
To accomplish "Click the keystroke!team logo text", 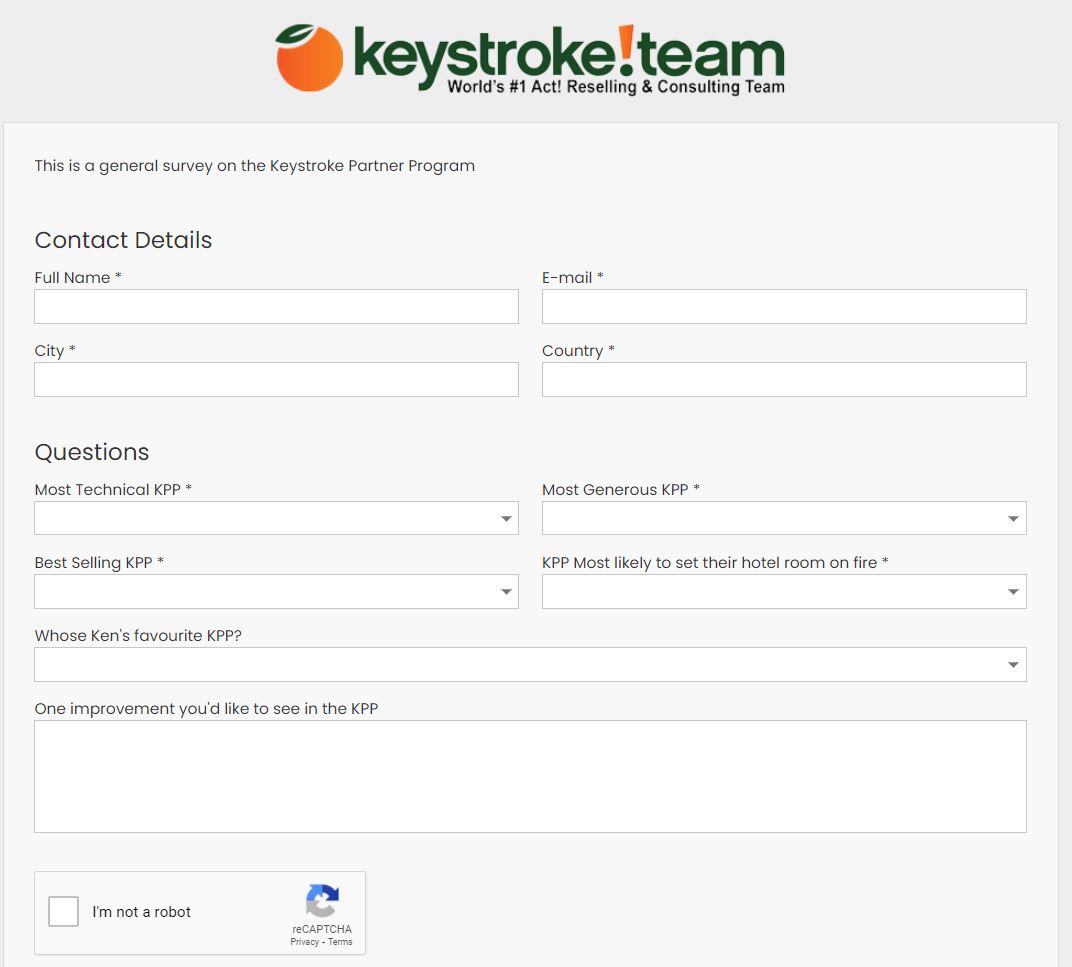I will coord(568,55).
